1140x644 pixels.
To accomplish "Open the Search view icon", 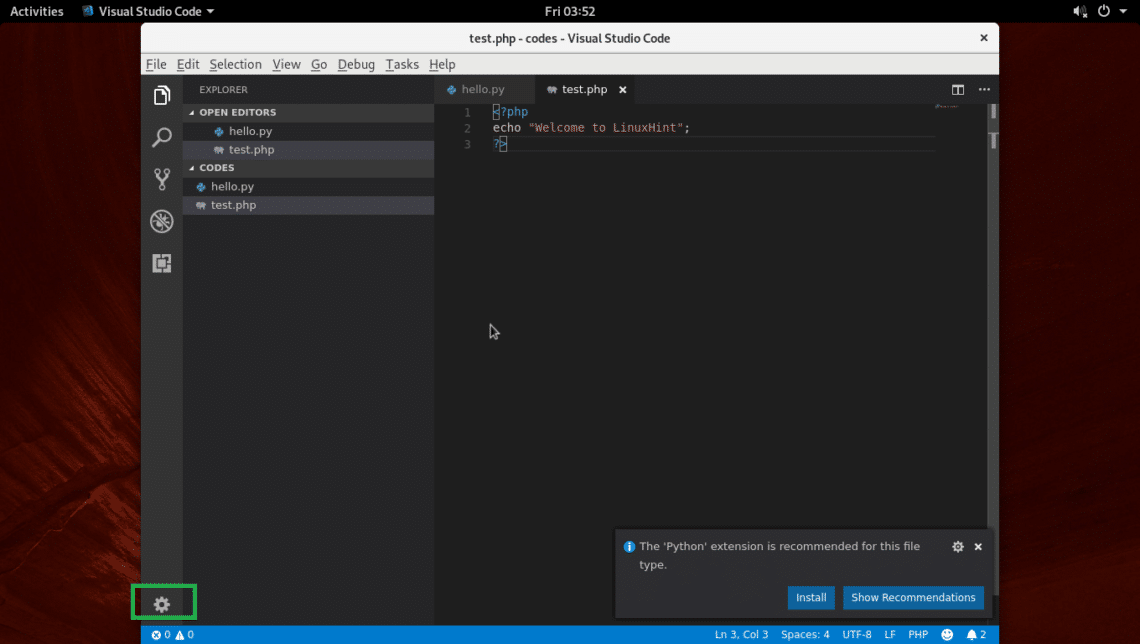I will (161, 138).
